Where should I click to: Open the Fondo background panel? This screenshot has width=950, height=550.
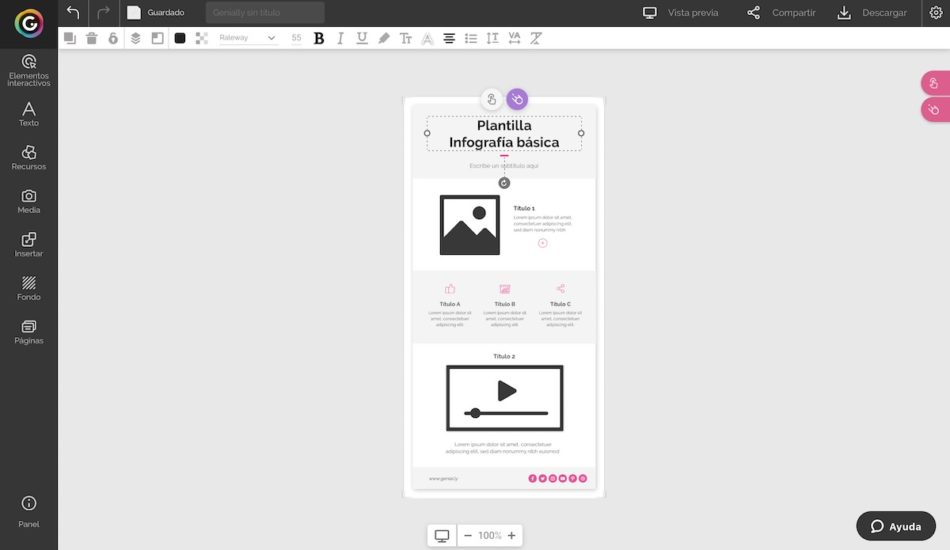[29, 288]
